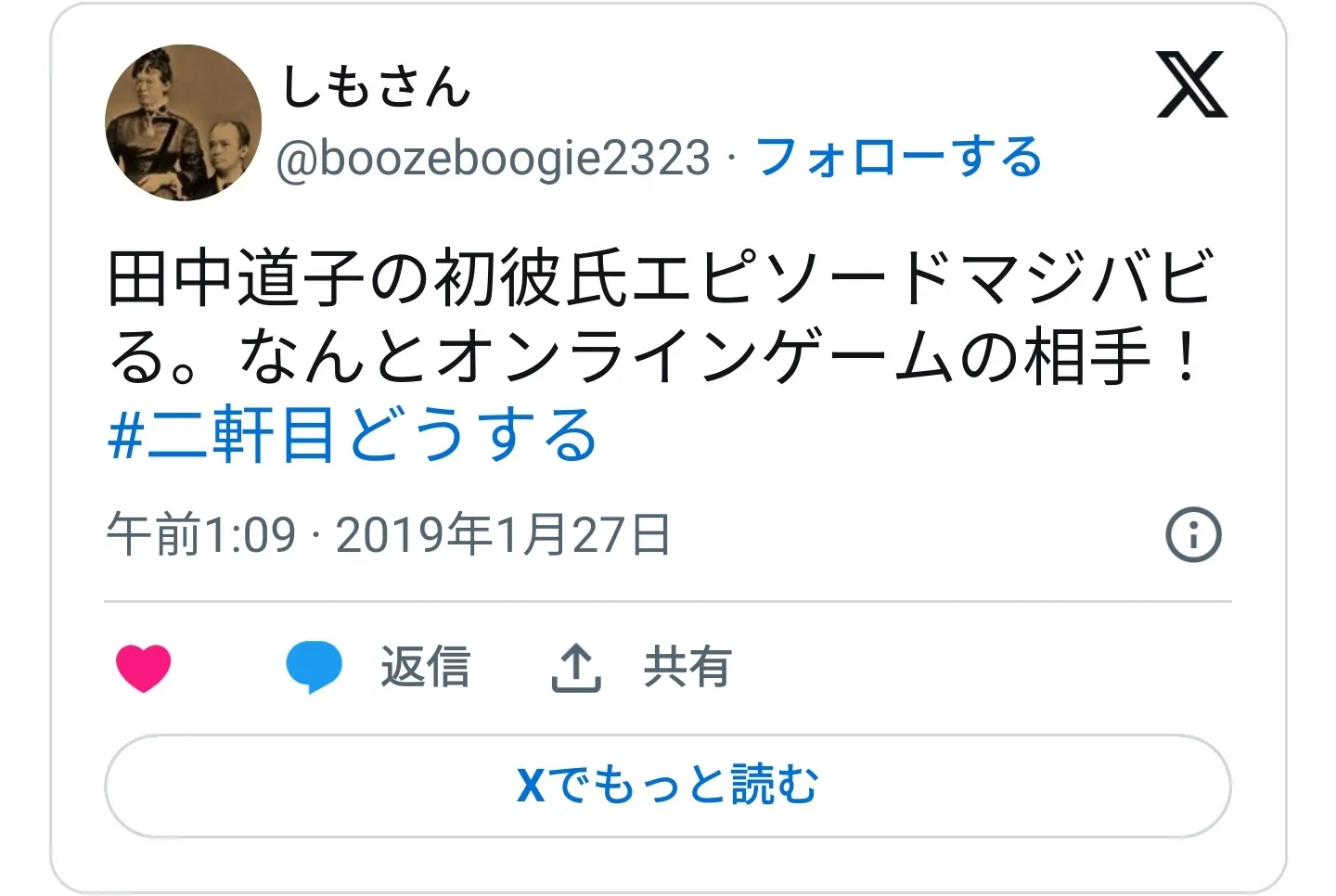Click the share upload arrow icon
Image resolution: width=1336 pixels, height=896 pixels.
click(576, 668)
